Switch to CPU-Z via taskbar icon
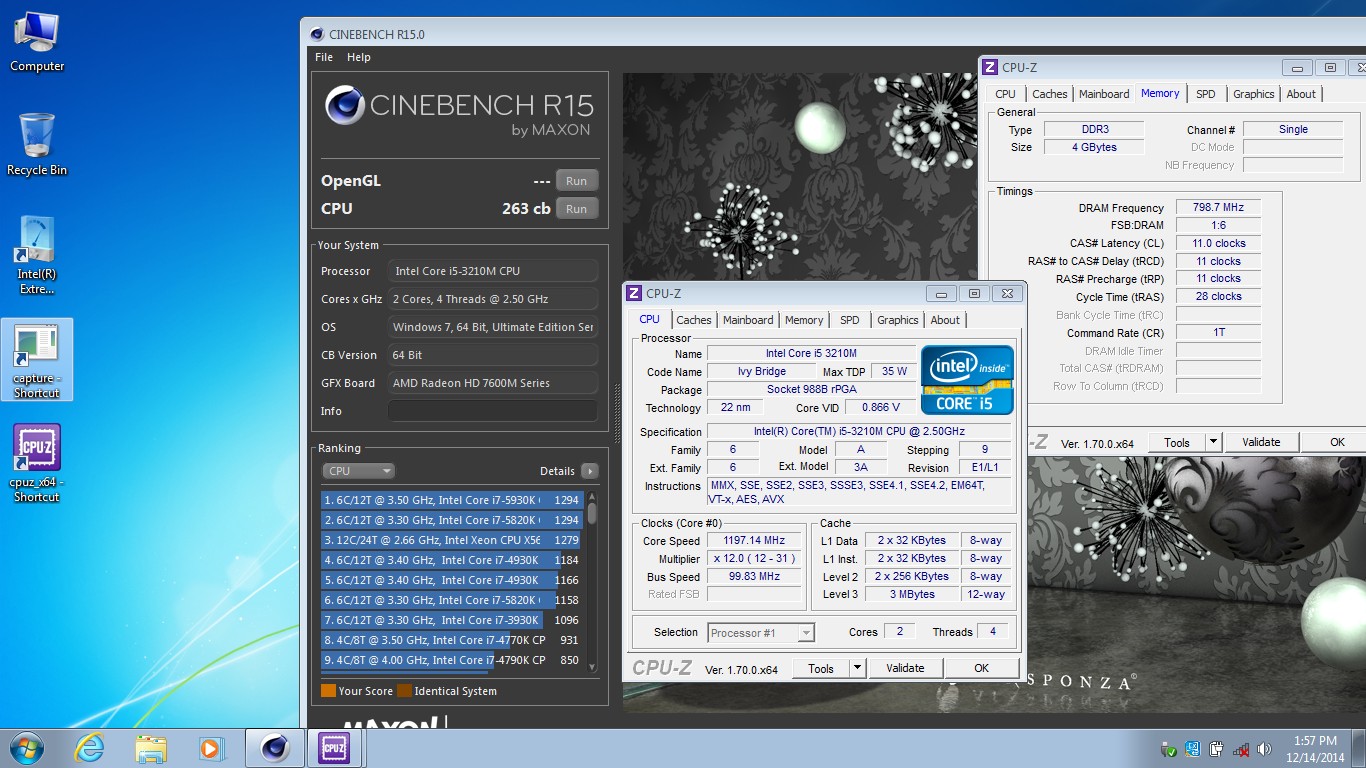 tap(334, 748)
